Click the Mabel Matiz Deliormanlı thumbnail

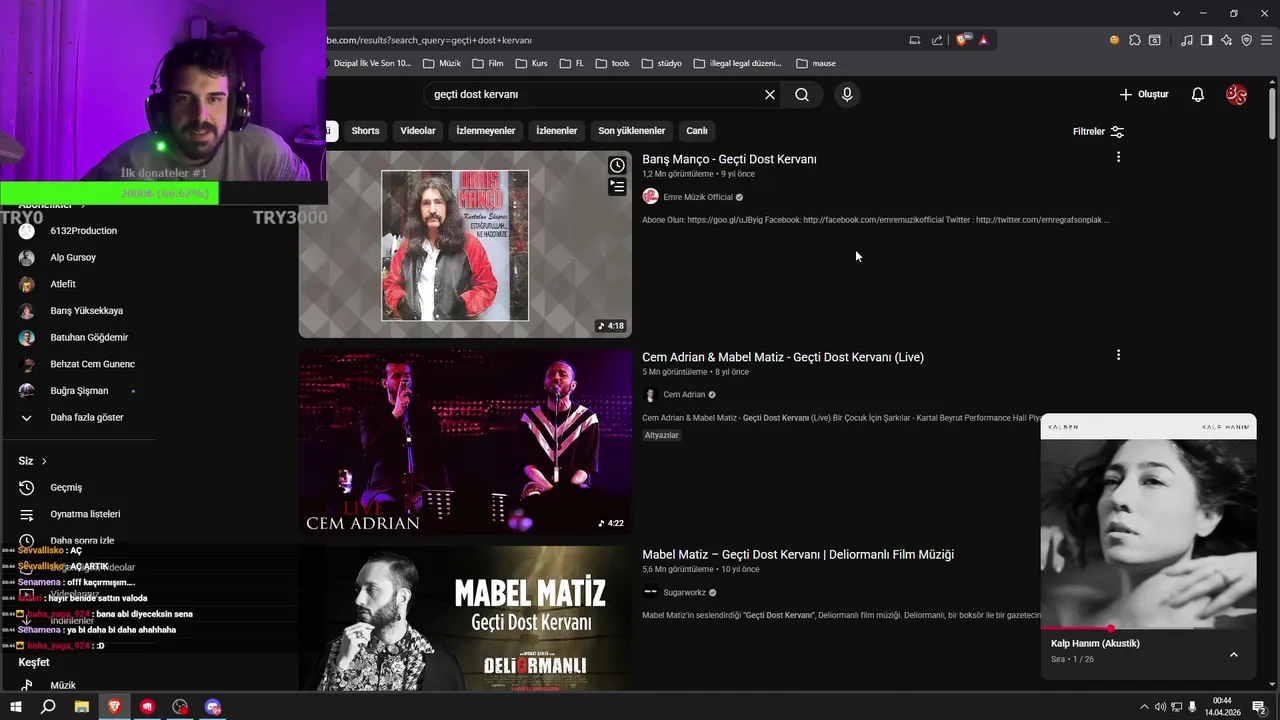465,618
